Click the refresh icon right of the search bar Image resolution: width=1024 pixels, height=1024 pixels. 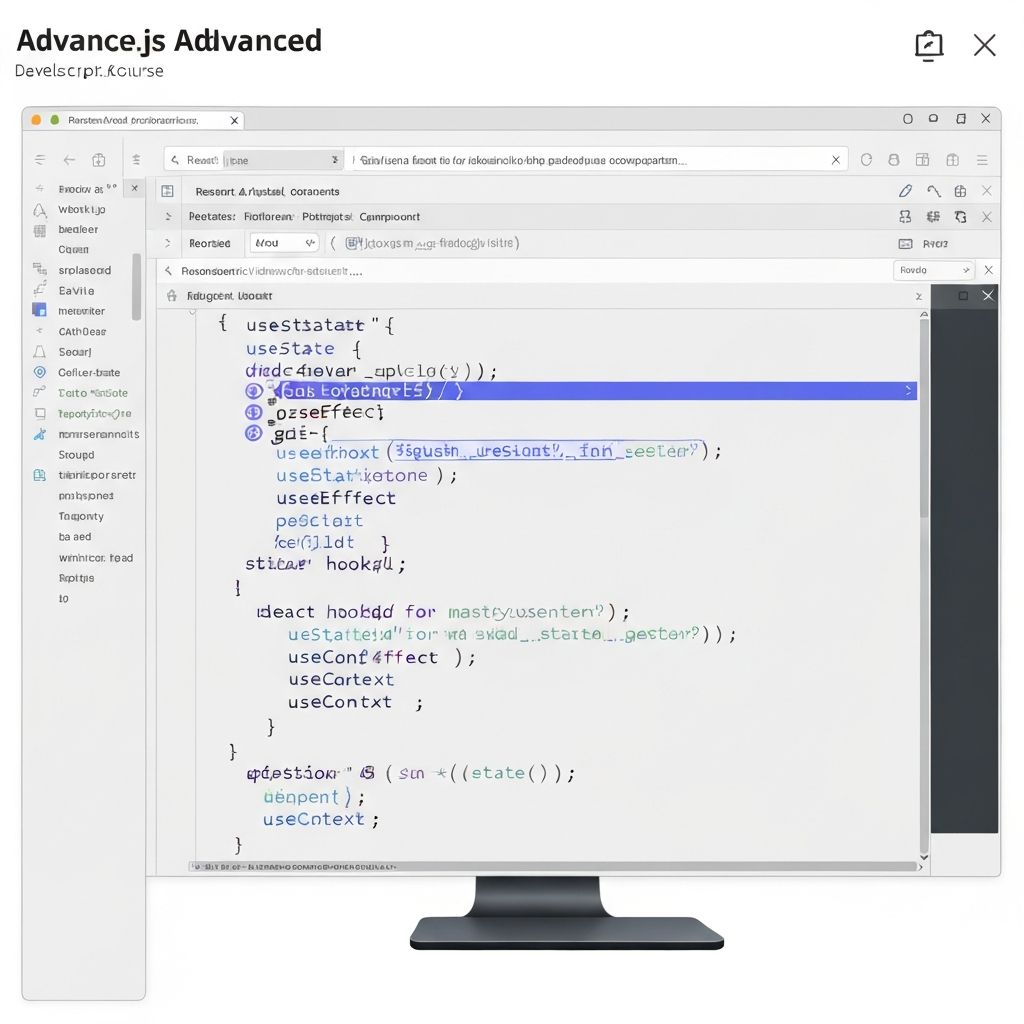coord(864,159)
